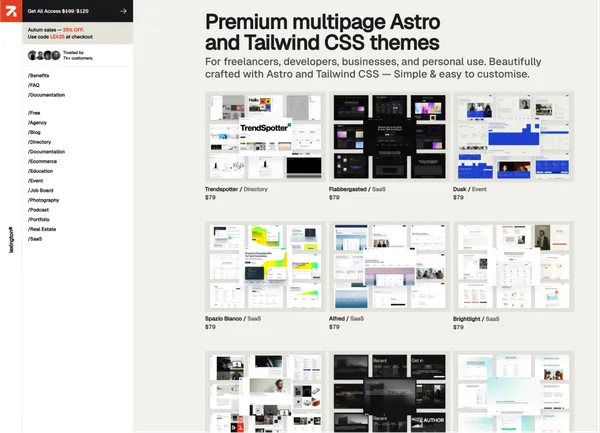The width and height of the screenshot is (600, 433).
Task: Click the orange Lexington logo icon
Action: [10, 11]
